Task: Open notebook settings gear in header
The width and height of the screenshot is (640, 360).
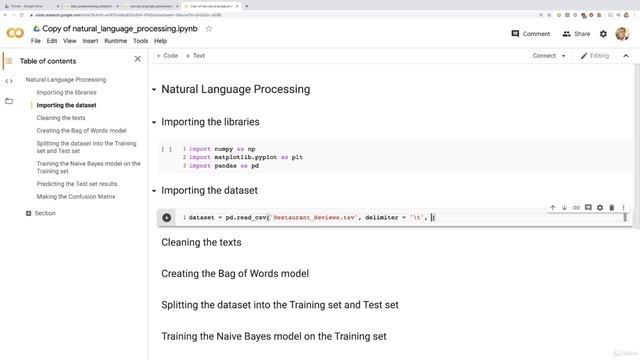Action: pos(603,34)
